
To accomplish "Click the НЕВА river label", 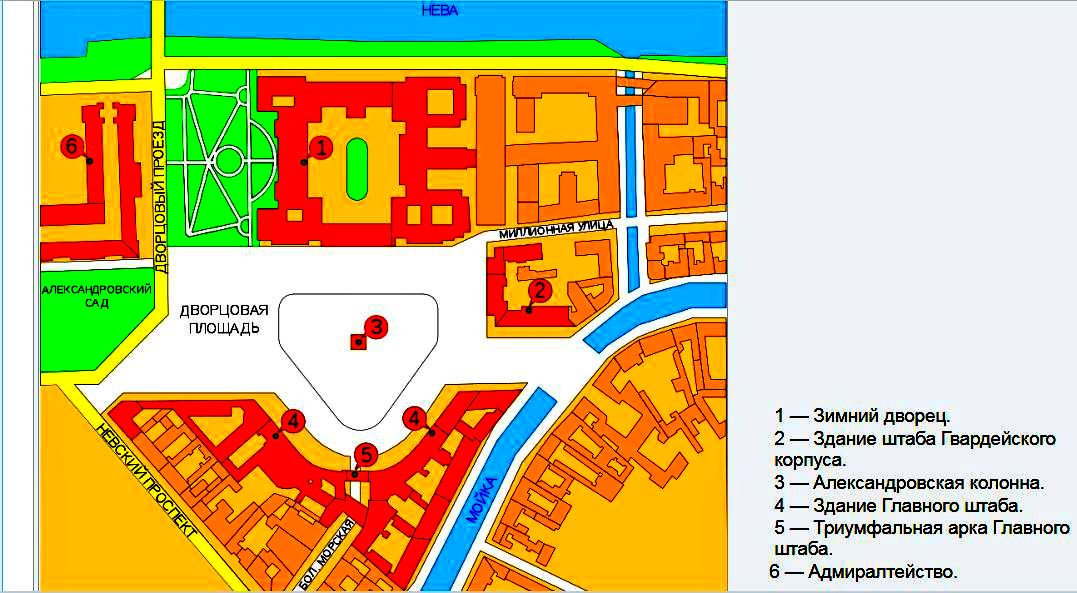I will (440, 10).
